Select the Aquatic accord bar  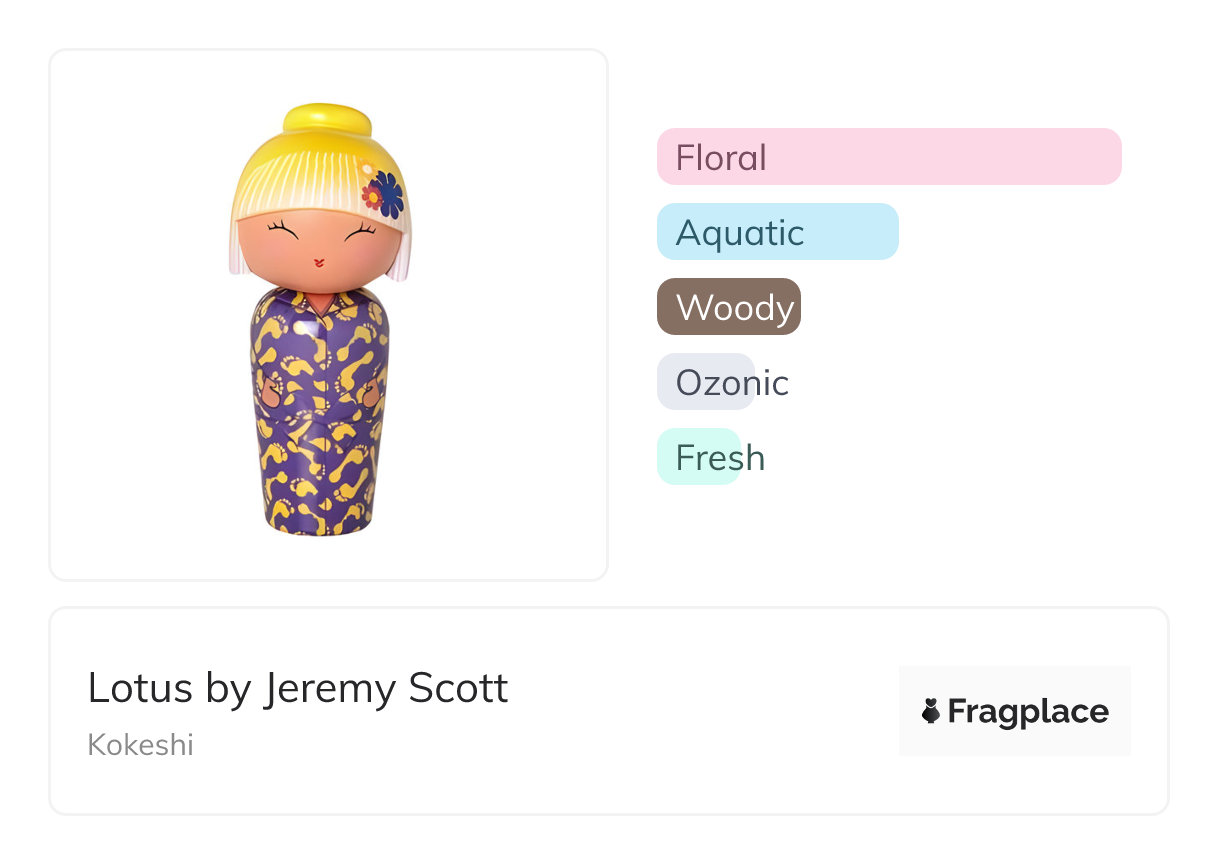(777, 232)
